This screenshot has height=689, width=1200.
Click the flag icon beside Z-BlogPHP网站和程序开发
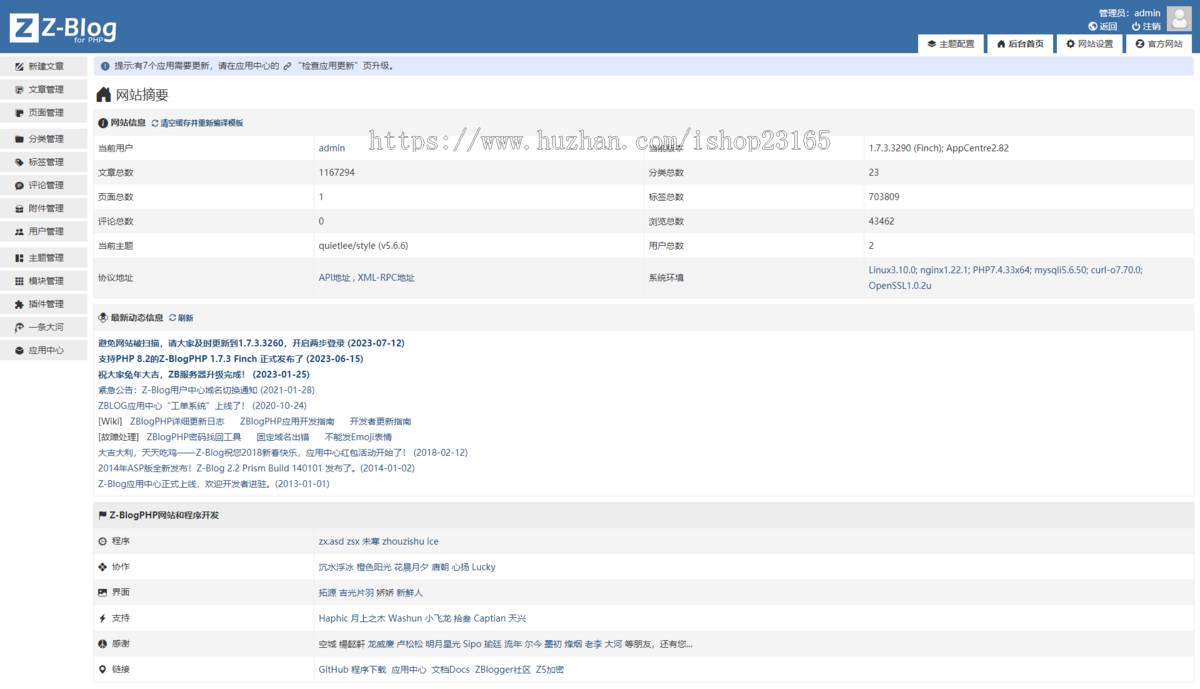pos(102,515)
